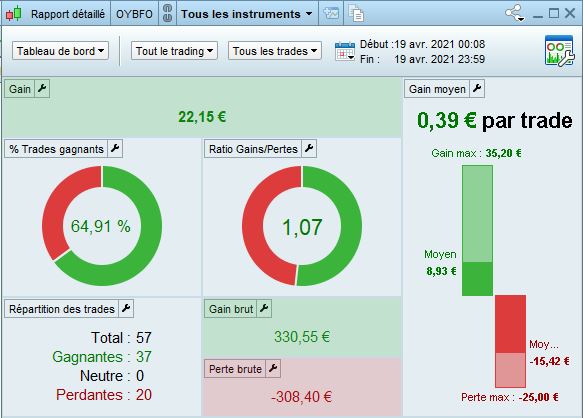583x418 pixels.
Task: Click the 0,39 € par trade value
Action: point(494,120)
